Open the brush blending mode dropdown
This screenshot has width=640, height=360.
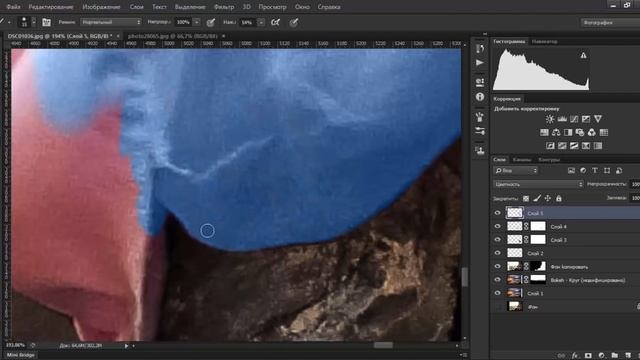tap(111, 22)
